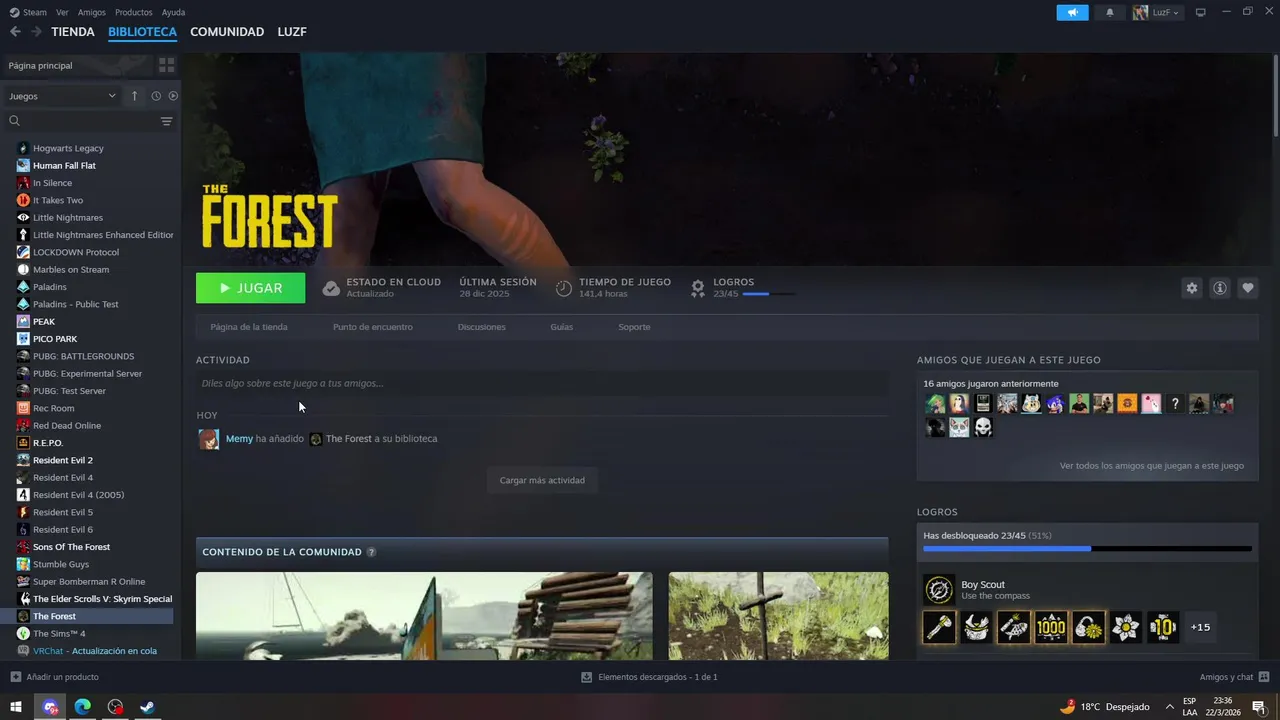Open the announcements megaphone button
This screenshot has width=1280, height=720.
point(1072,12)
